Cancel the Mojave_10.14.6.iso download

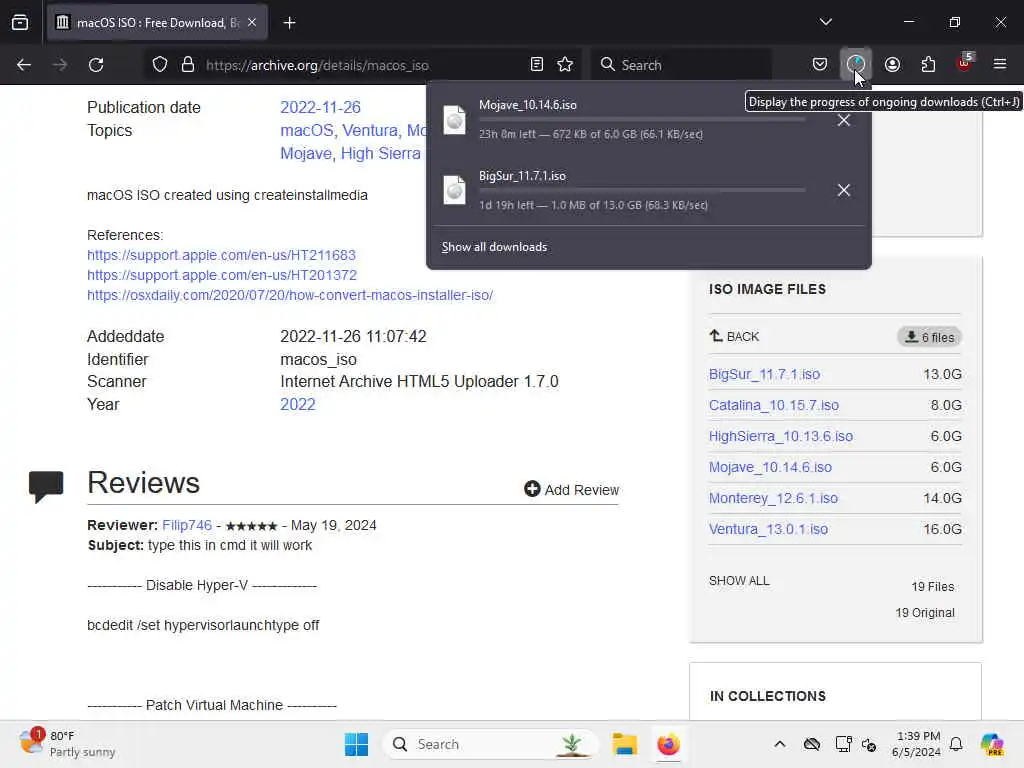[x=844, y=120]
